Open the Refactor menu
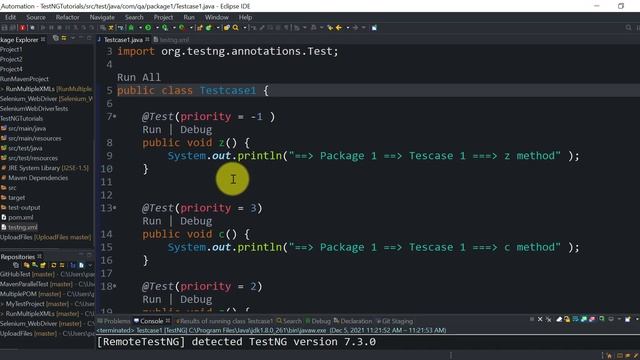The image size is (640, 360). coord(67,17)
